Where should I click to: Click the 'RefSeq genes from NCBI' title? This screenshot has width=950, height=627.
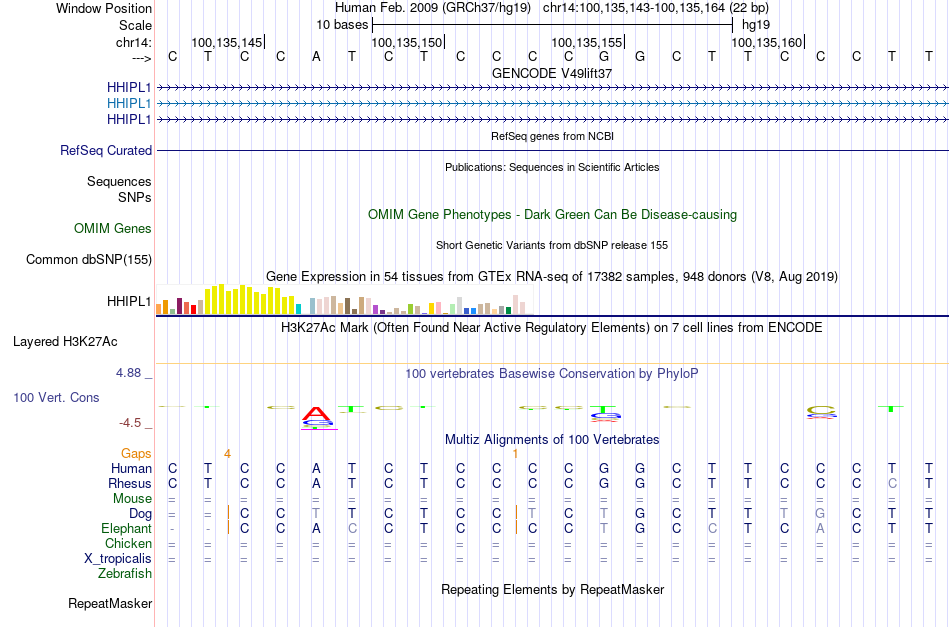coord(552,136)
